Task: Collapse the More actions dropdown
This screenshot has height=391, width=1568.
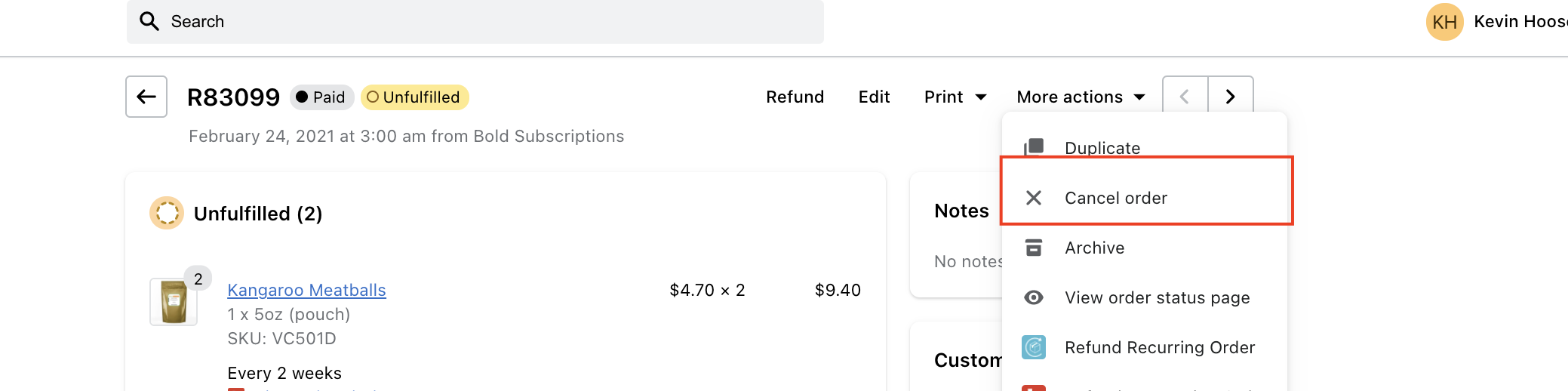Action: pos(1081,97)
